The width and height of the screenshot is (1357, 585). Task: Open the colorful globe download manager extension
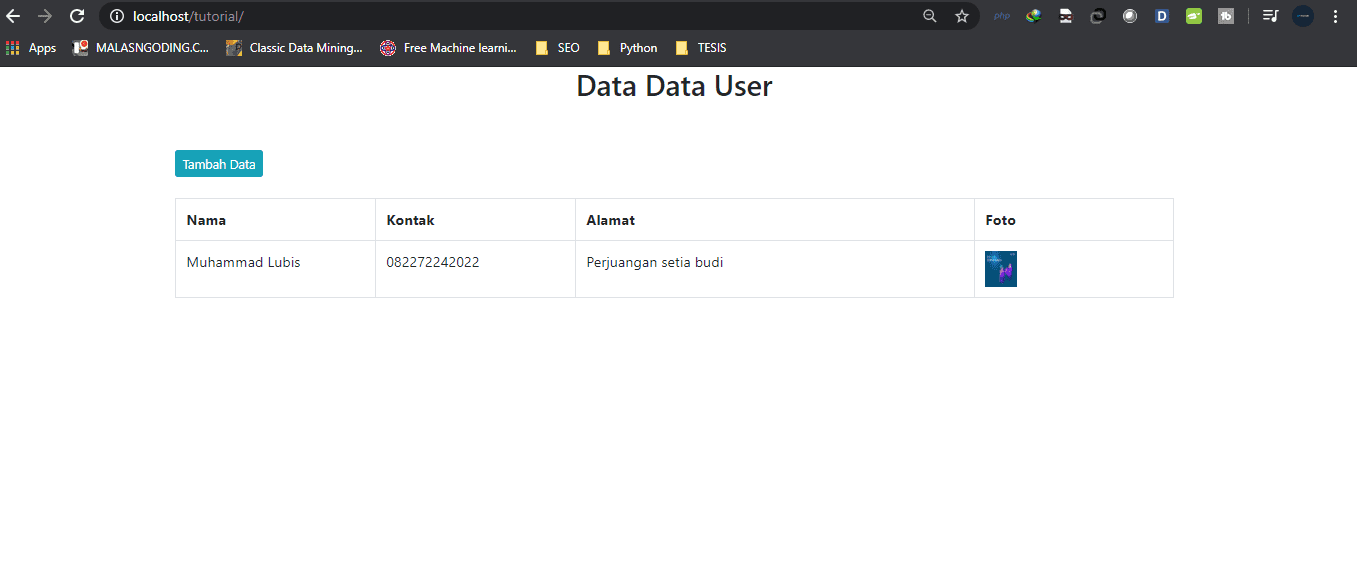click(1034, 16)
